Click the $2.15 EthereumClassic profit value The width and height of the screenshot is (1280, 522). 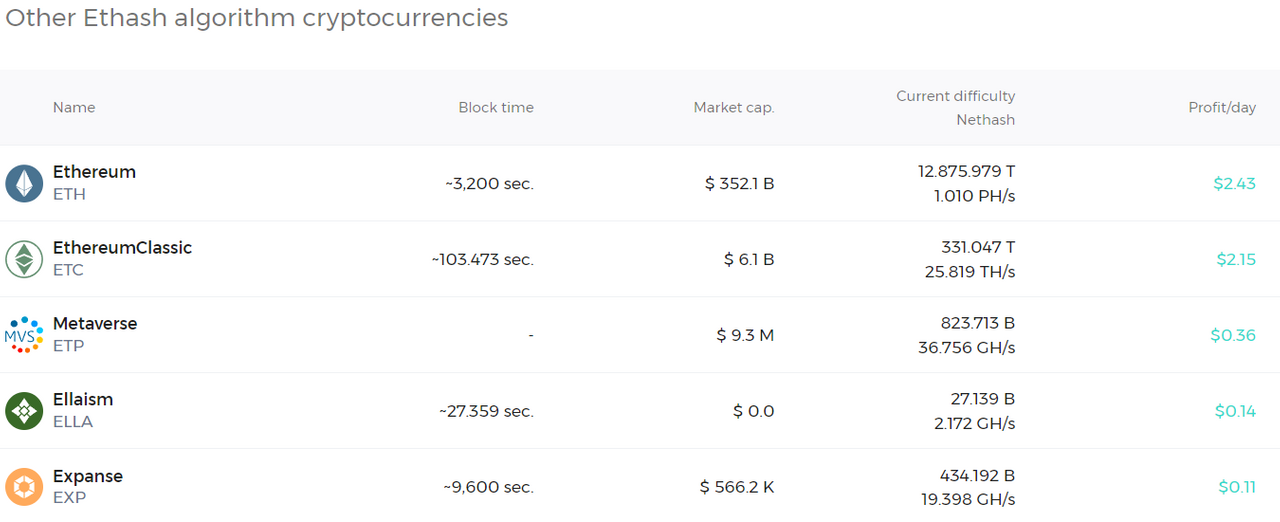(1236, 259)
